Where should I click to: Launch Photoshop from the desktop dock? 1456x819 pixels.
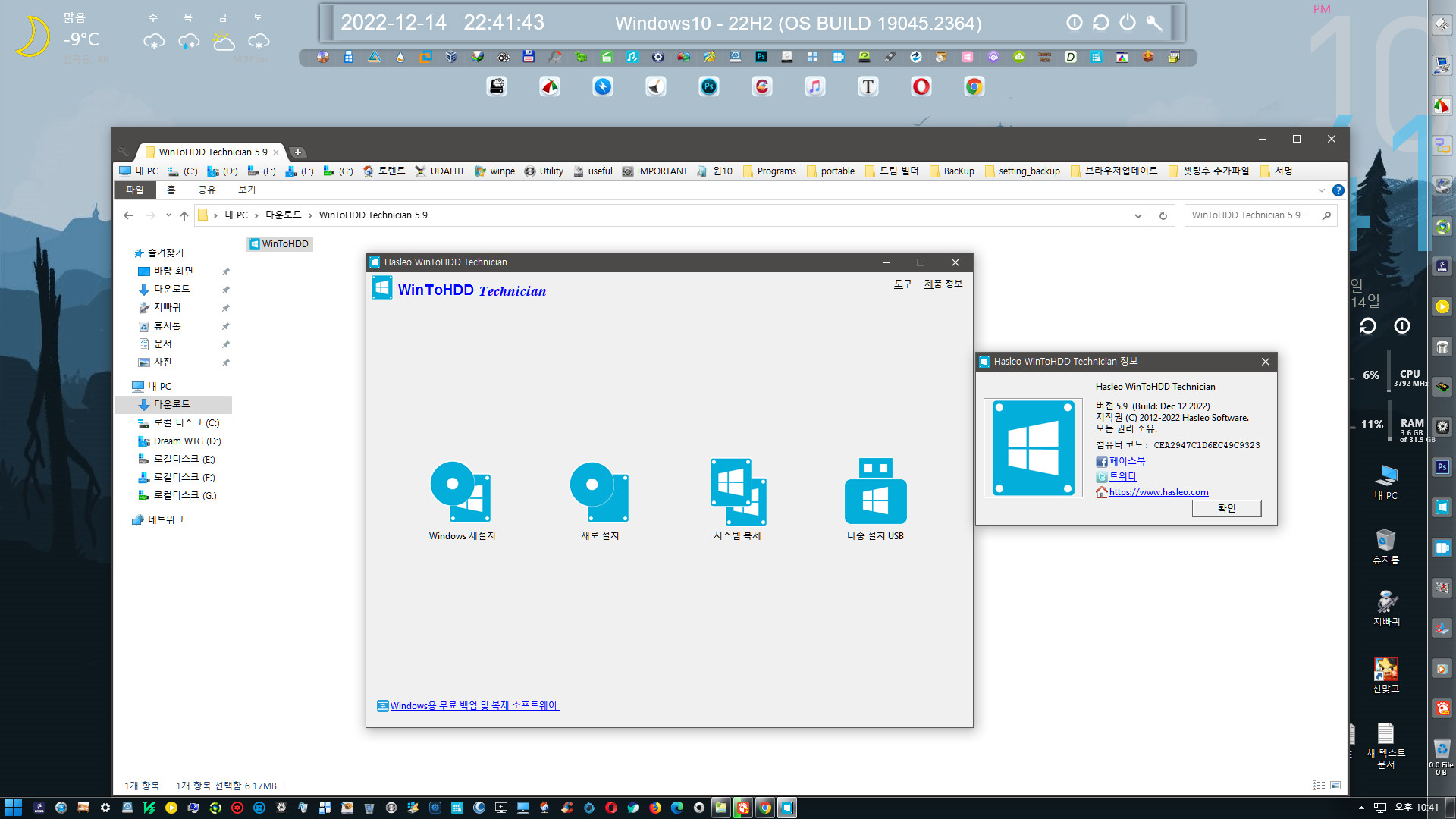point(709,86)
